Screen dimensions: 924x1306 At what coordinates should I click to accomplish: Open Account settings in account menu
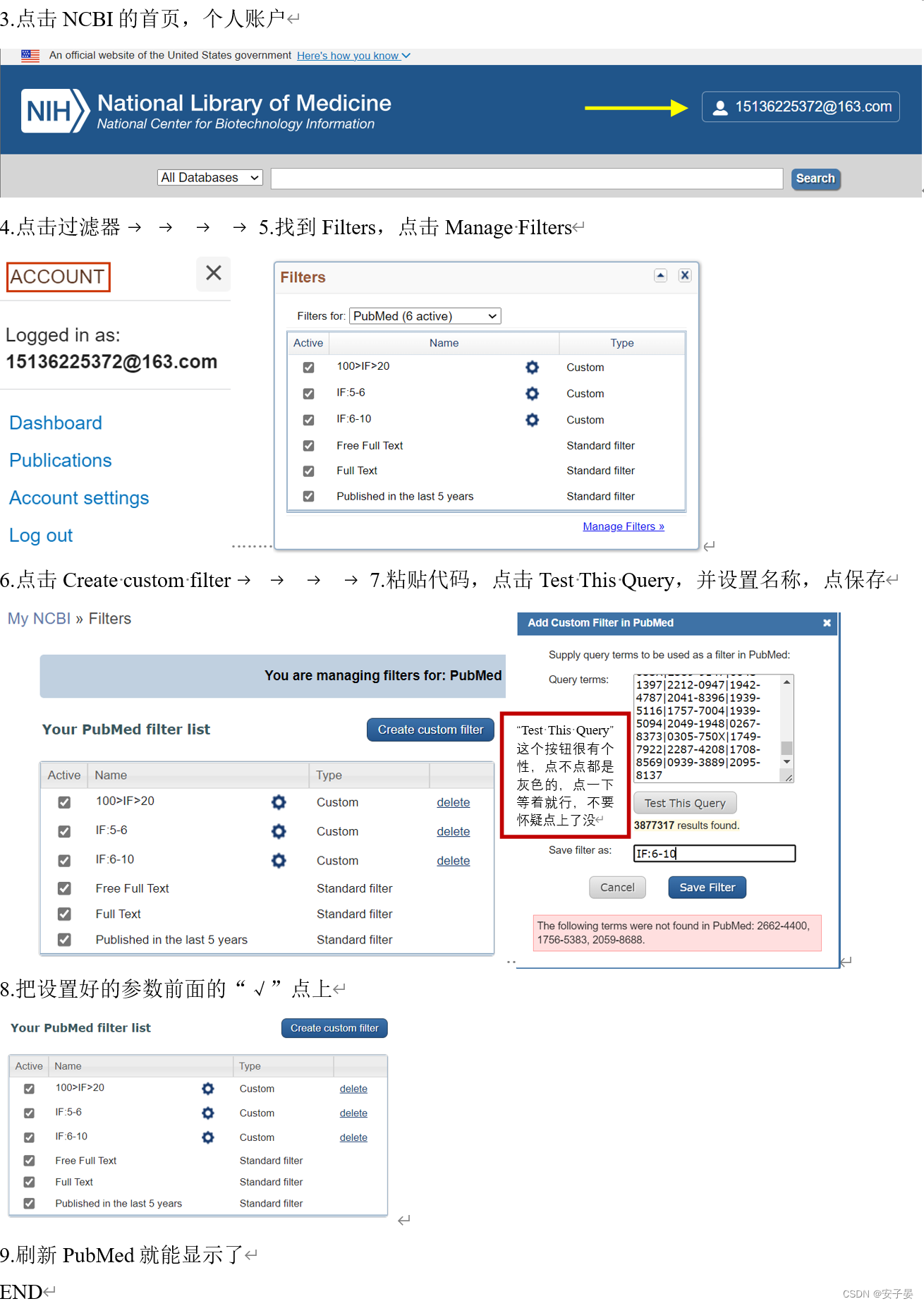tap(79, 497)
